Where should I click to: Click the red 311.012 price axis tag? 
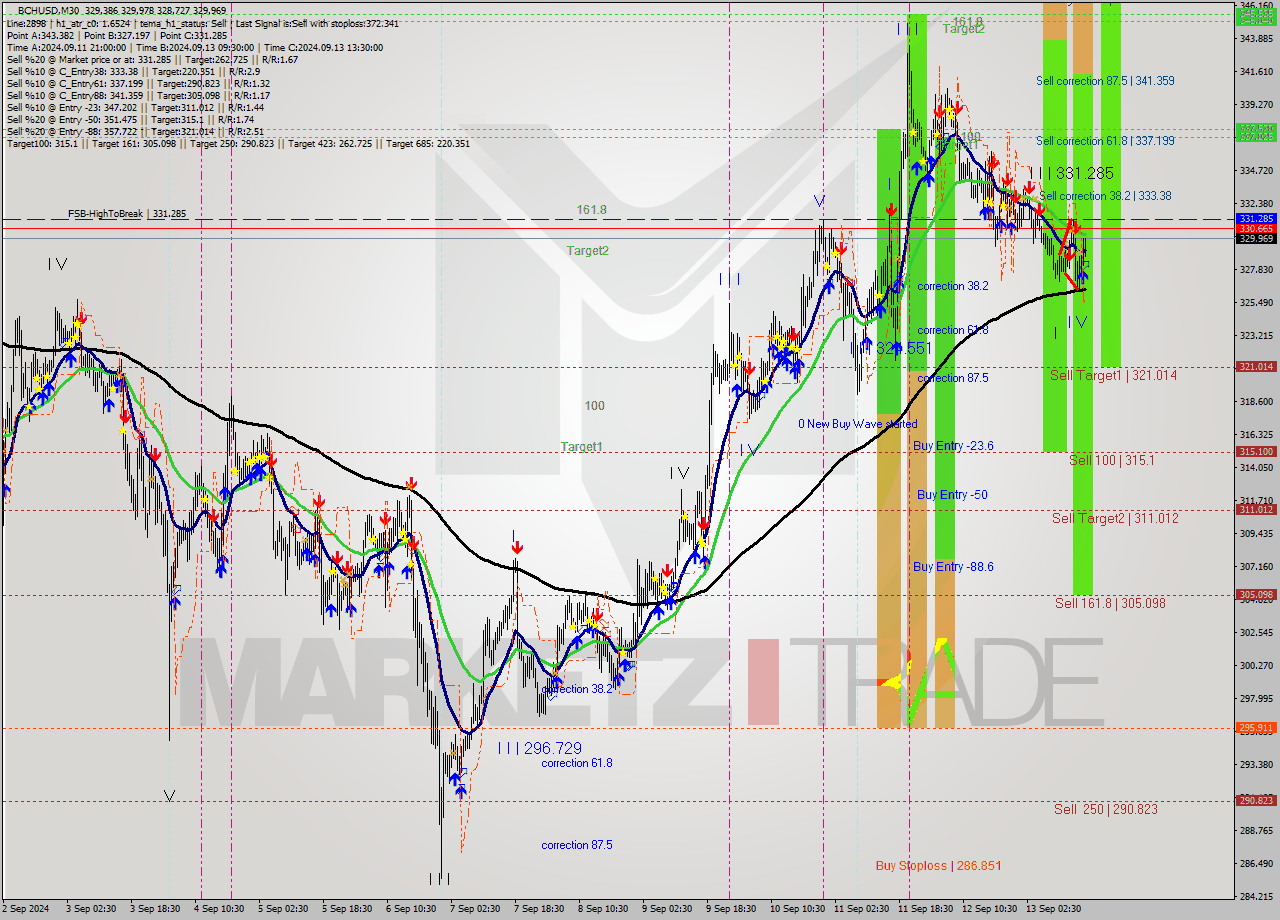[1257, 510]
